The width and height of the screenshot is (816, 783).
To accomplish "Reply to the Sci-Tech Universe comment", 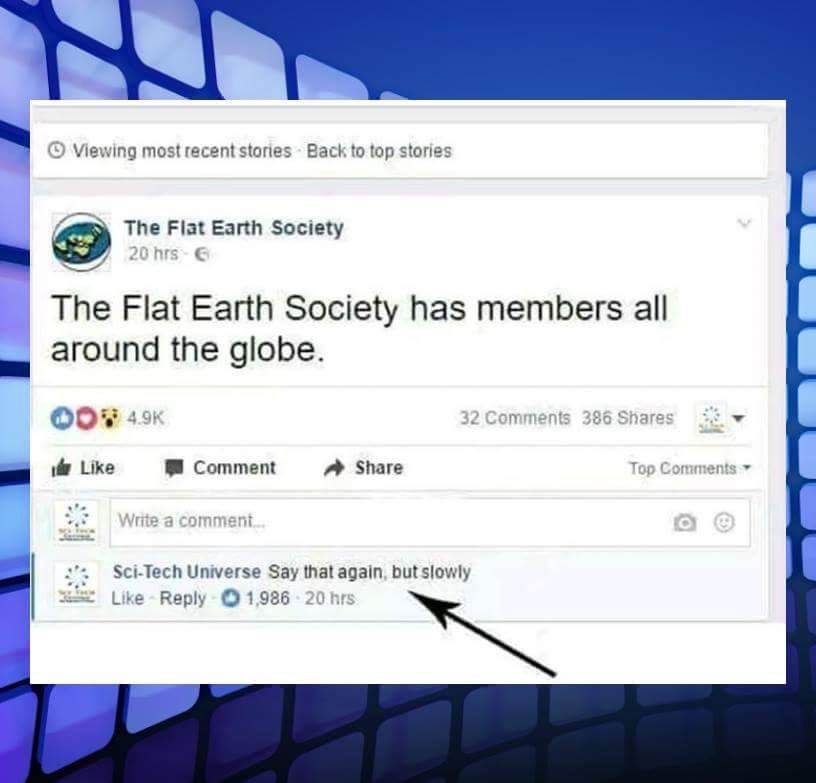I will (183, 598).
